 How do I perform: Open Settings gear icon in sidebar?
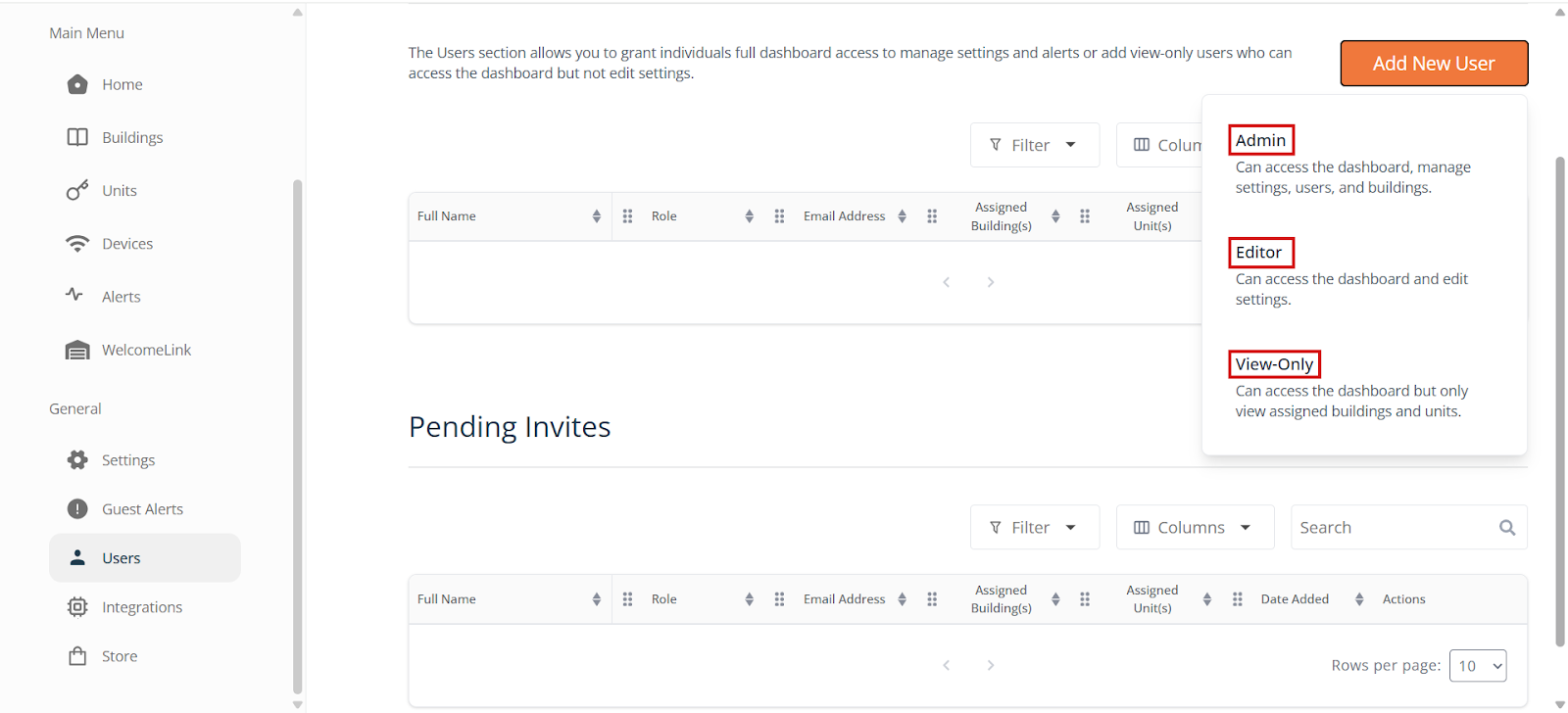click(x=77, y=460)
